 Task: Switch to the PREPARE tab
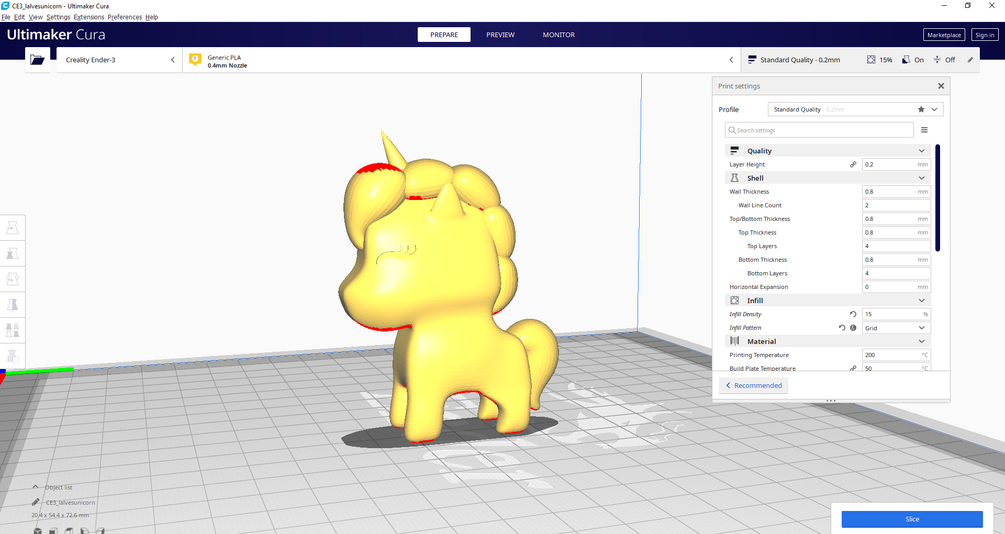tap(444, 35)
